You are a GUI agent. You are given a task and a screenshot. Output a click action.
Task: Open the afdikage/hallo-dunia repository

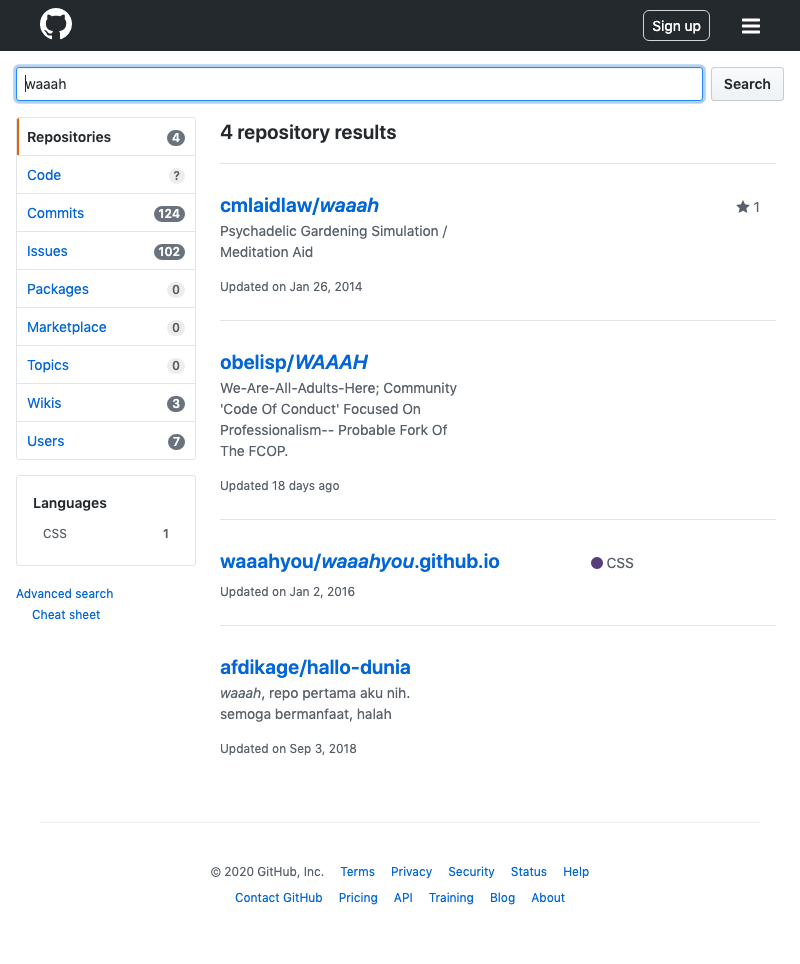coord(315,667)
